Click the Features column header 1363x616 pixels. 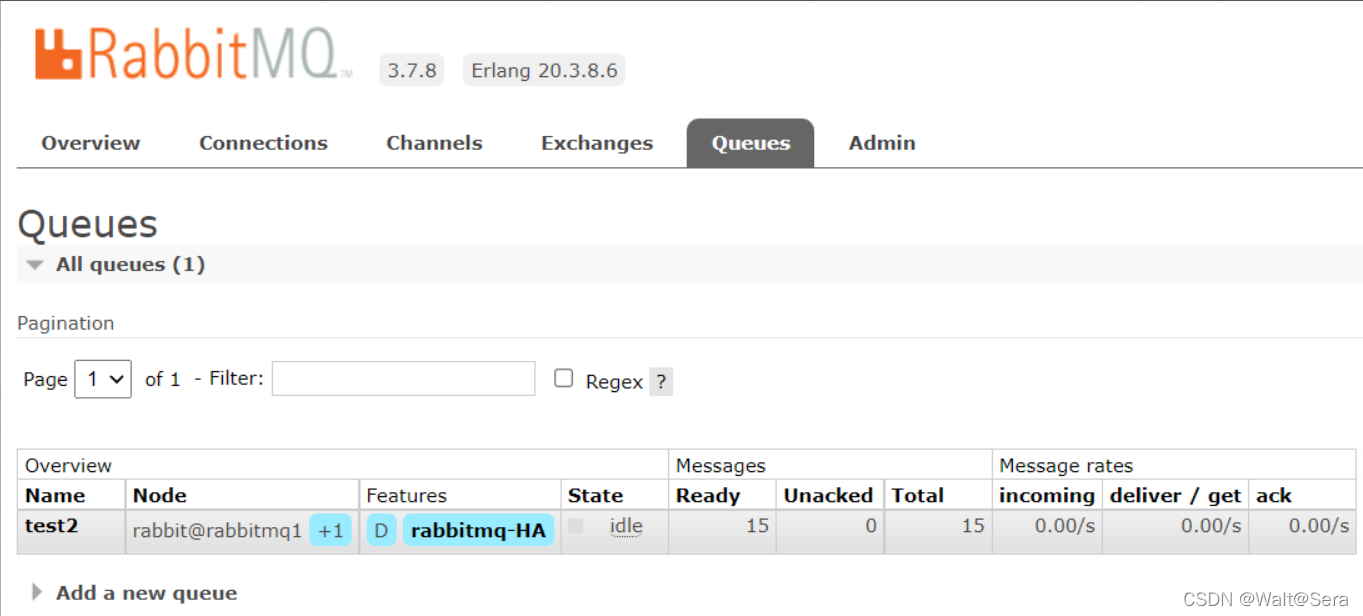[406, 496]
